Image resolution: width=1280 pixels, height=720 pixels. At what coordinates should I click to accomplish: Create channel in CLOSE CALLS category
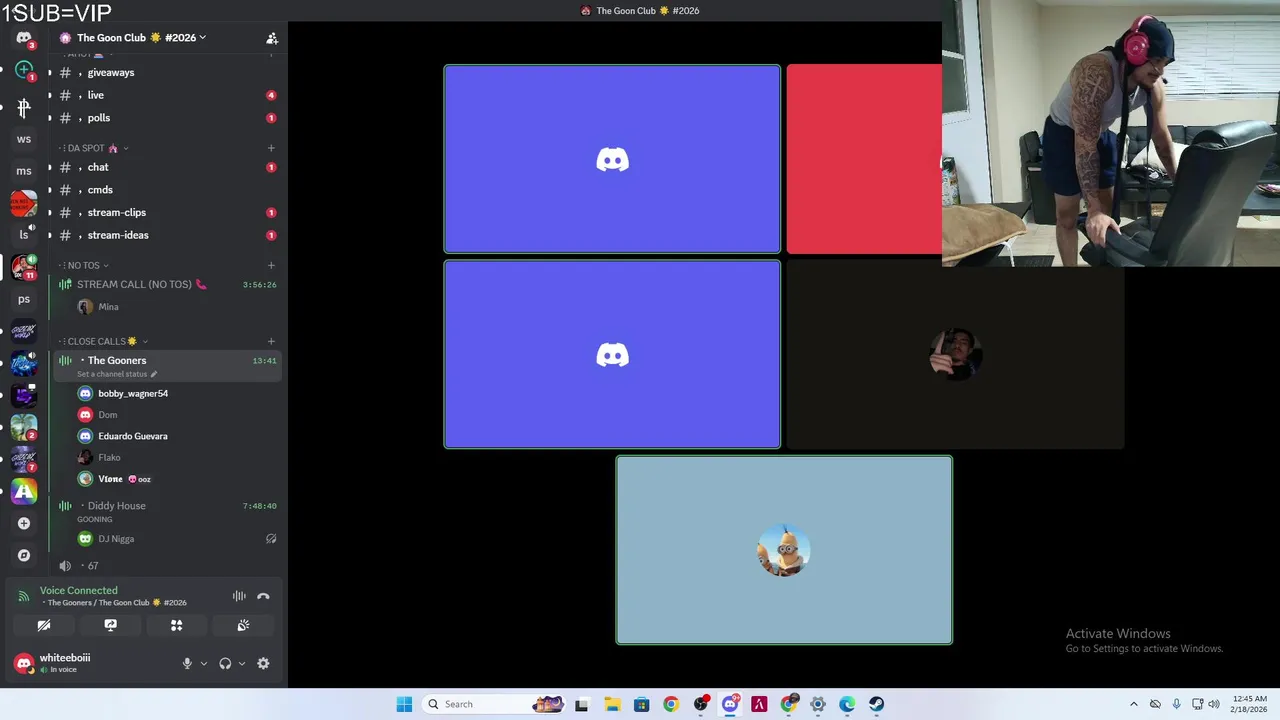(x=271, y=341)
